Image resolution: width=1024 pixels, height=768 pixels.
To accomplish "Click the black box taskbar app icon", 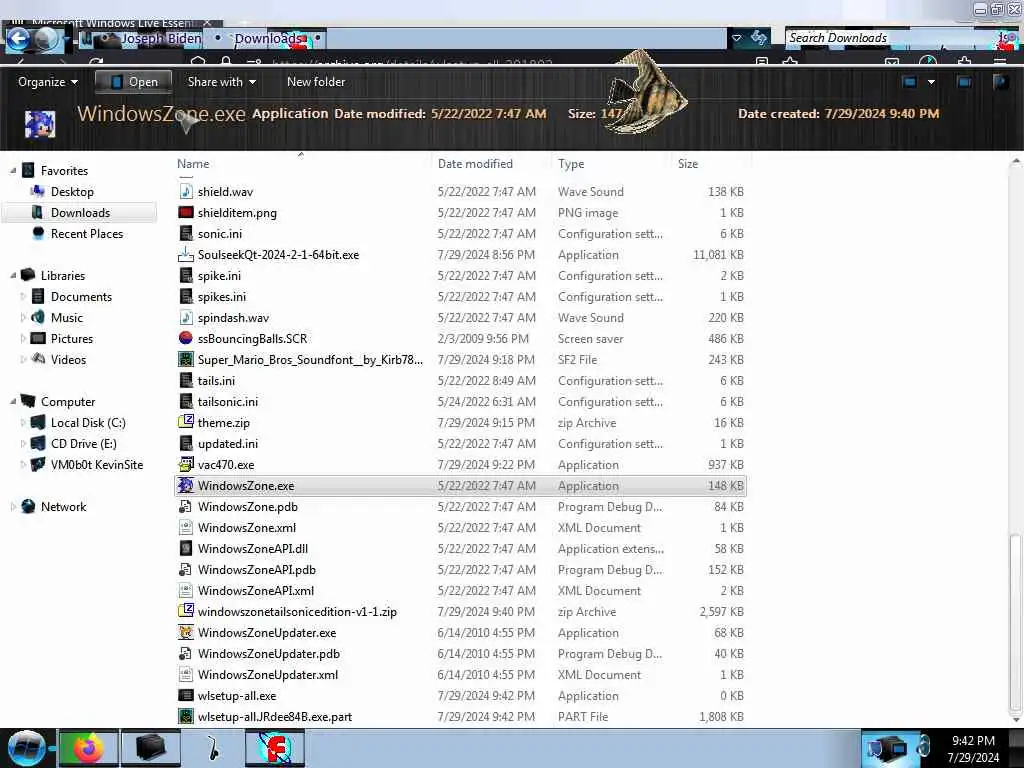I will (x=150, y=748).
